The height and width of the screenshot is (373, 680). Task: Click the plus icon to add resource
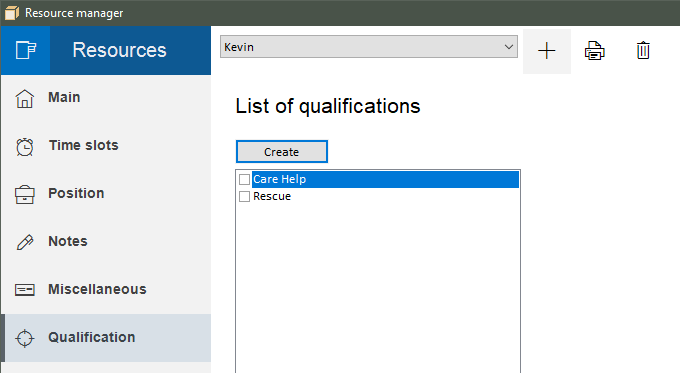[x=546, y=51]
